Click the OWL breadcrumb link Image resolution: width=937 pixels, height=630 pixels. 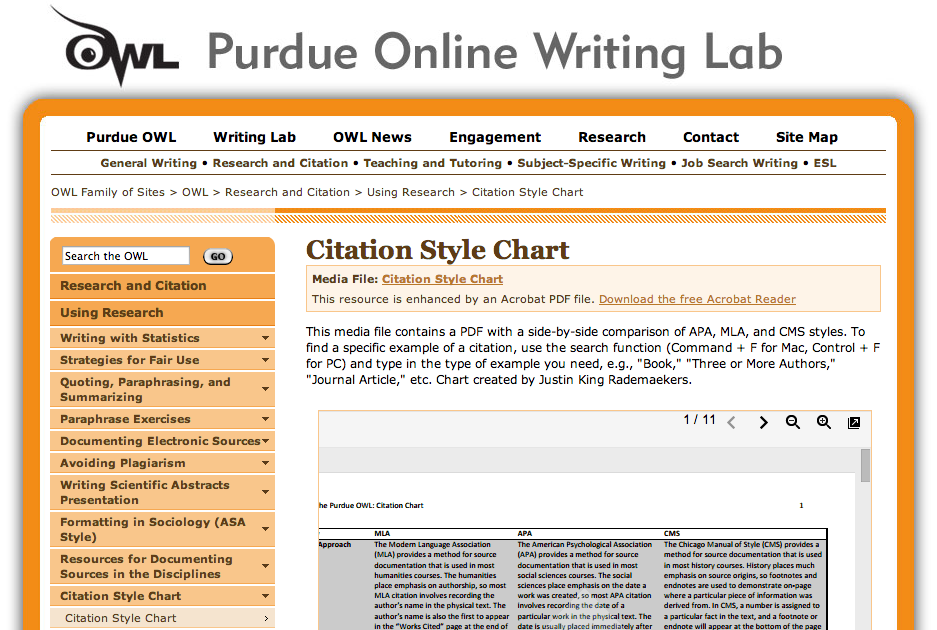(x=195, y=192)
